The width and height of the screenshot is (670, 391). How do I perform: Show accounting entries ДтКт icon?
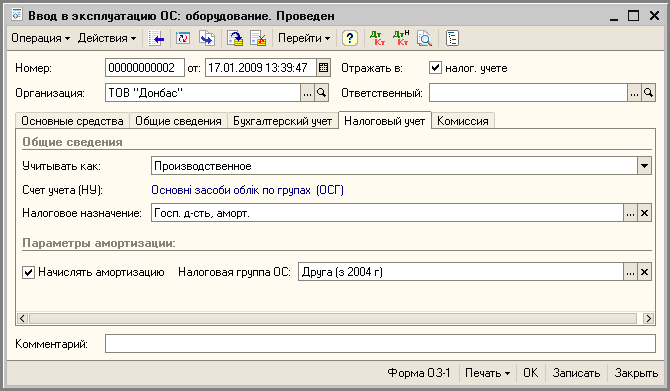pyautogui.click(x=377, y=38)
